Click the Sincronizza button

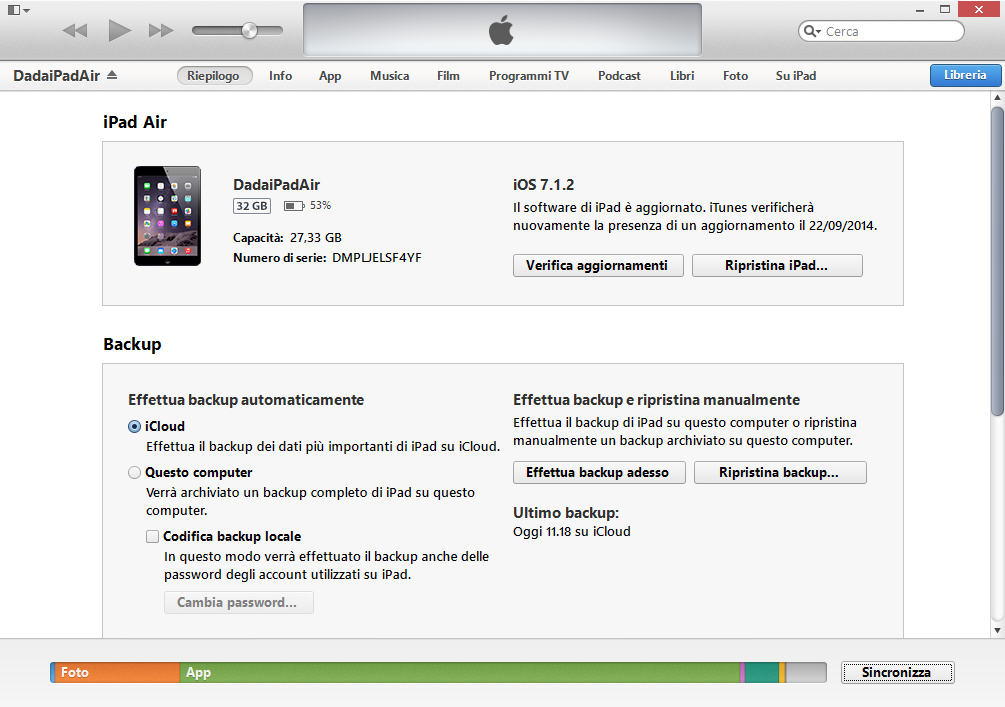[897, 673]
